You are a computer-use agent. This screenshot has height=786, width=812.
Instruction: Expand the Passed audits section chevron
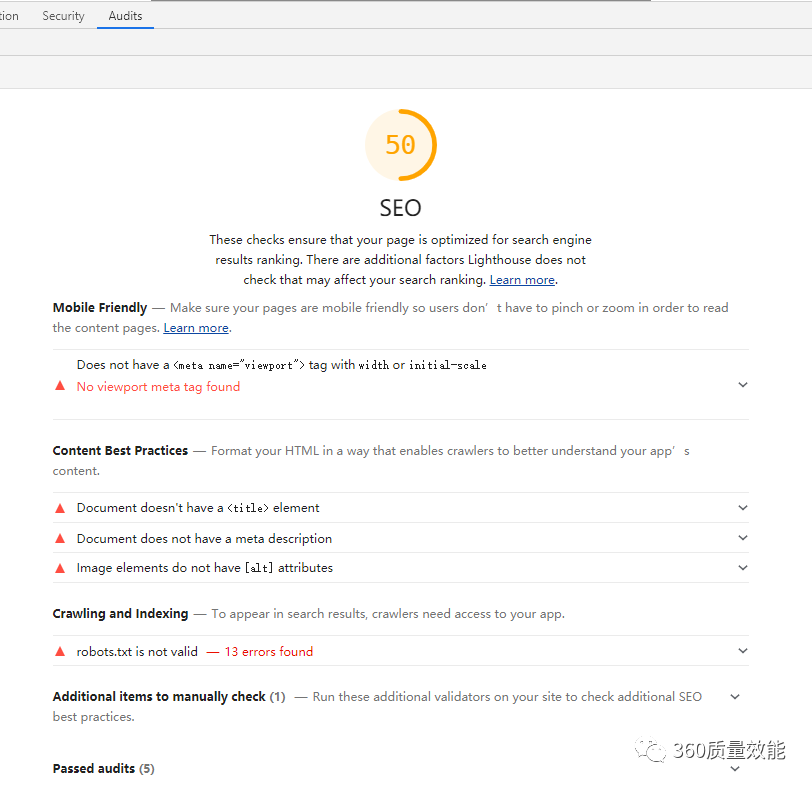click(x=735, y=769)
